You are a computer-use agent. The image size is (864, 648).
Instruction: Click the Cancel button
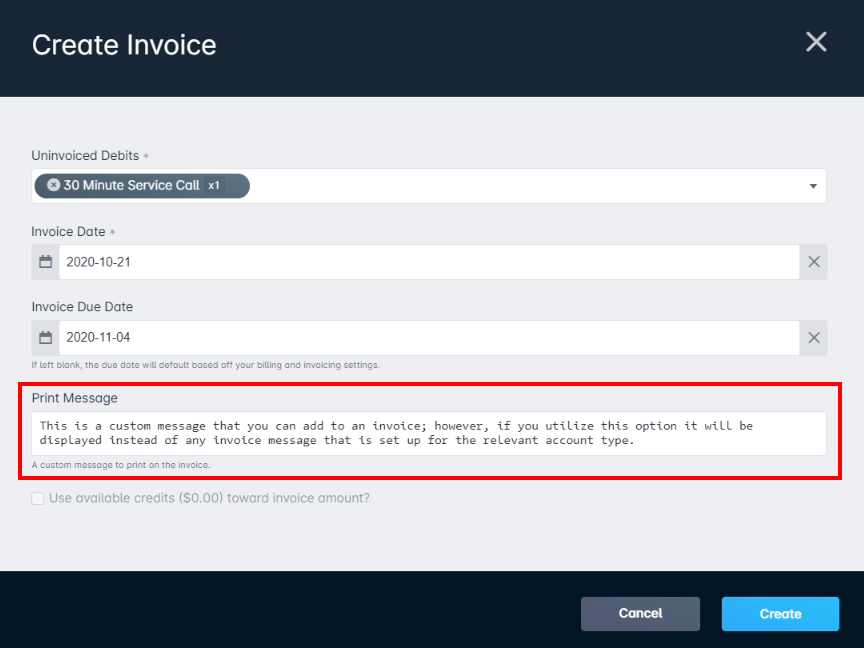(640, 614)
